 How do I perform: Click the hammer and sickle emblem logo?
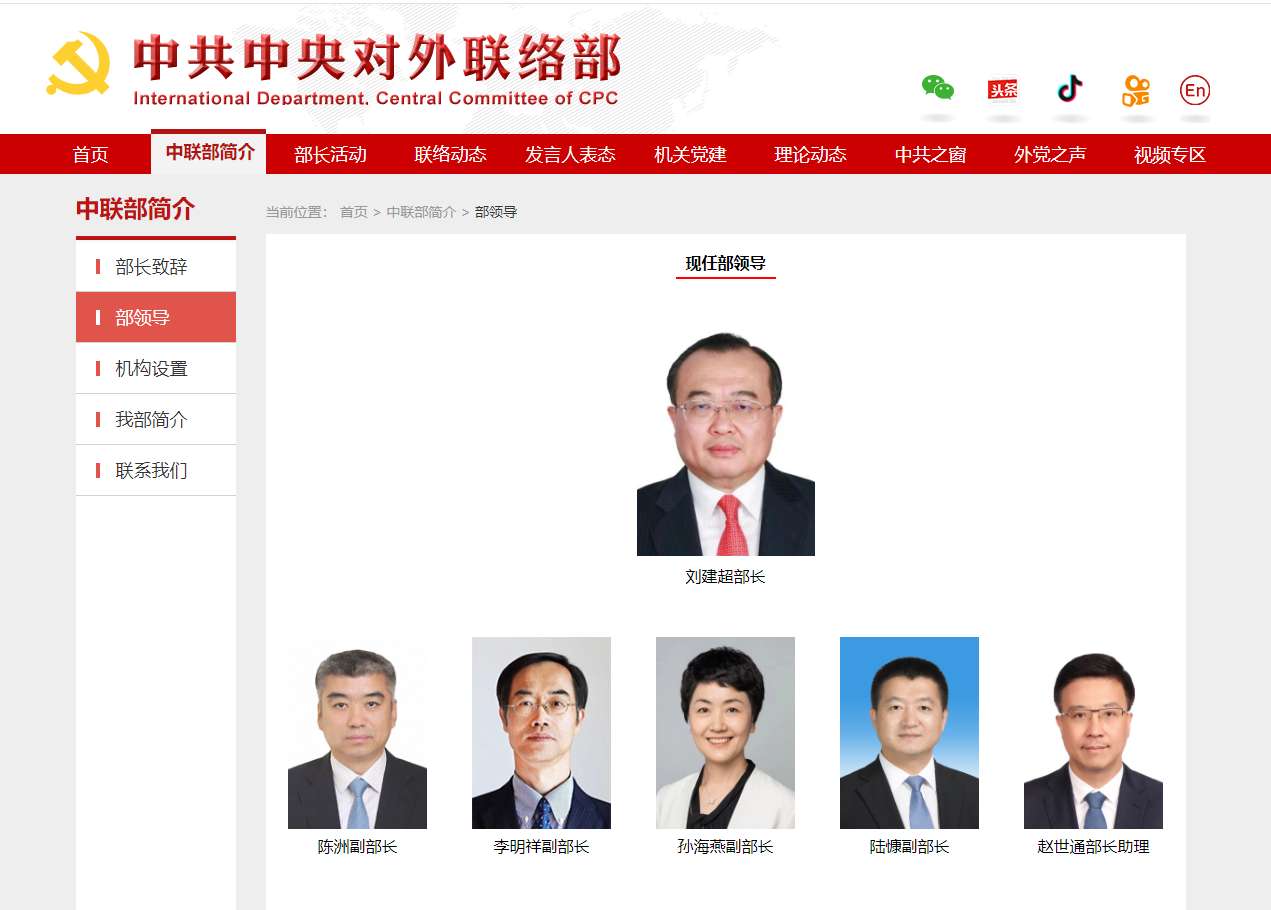pos(78,64)
